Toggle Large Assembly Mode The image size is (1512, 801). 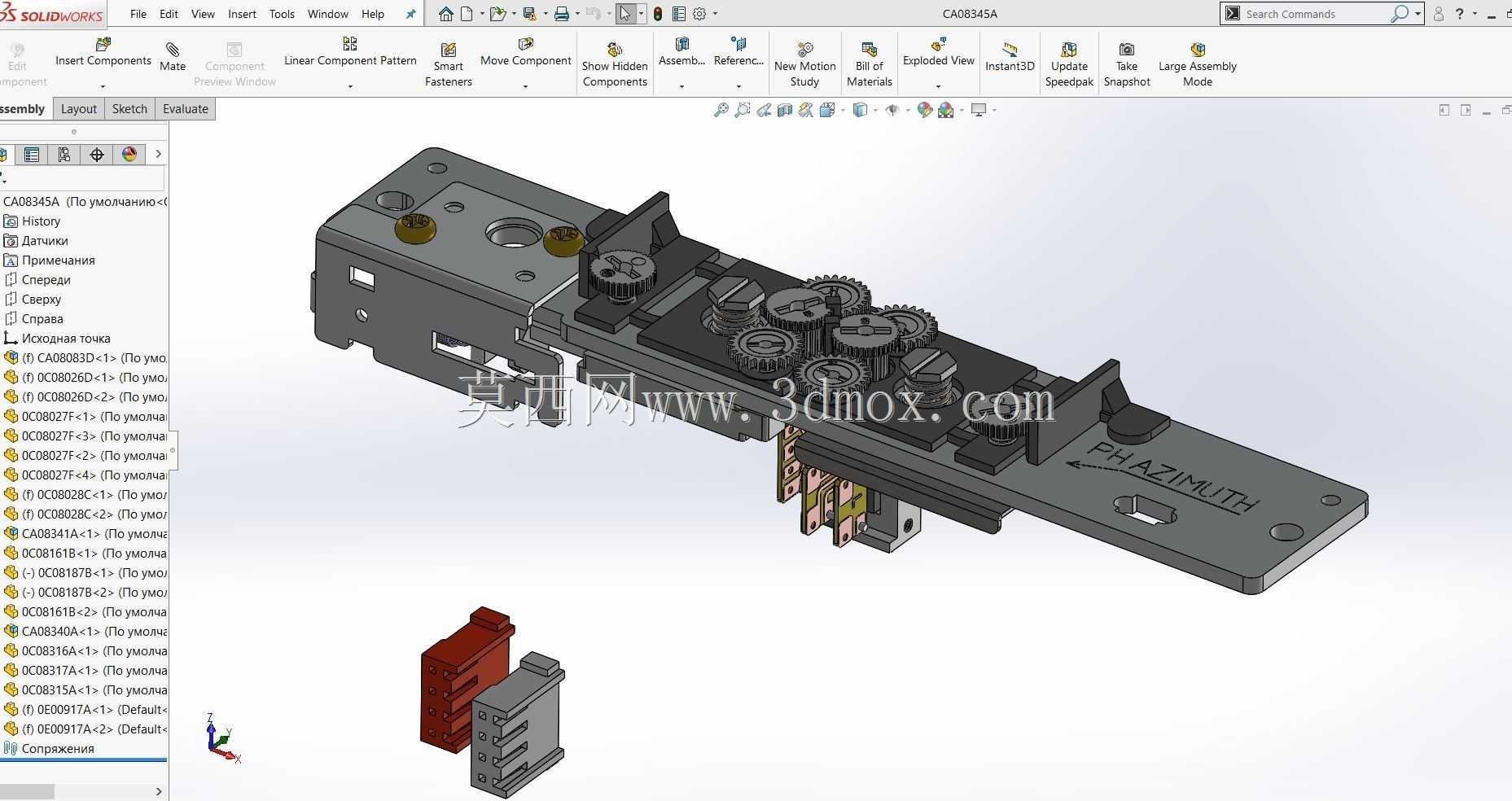tap(1198, 64)
